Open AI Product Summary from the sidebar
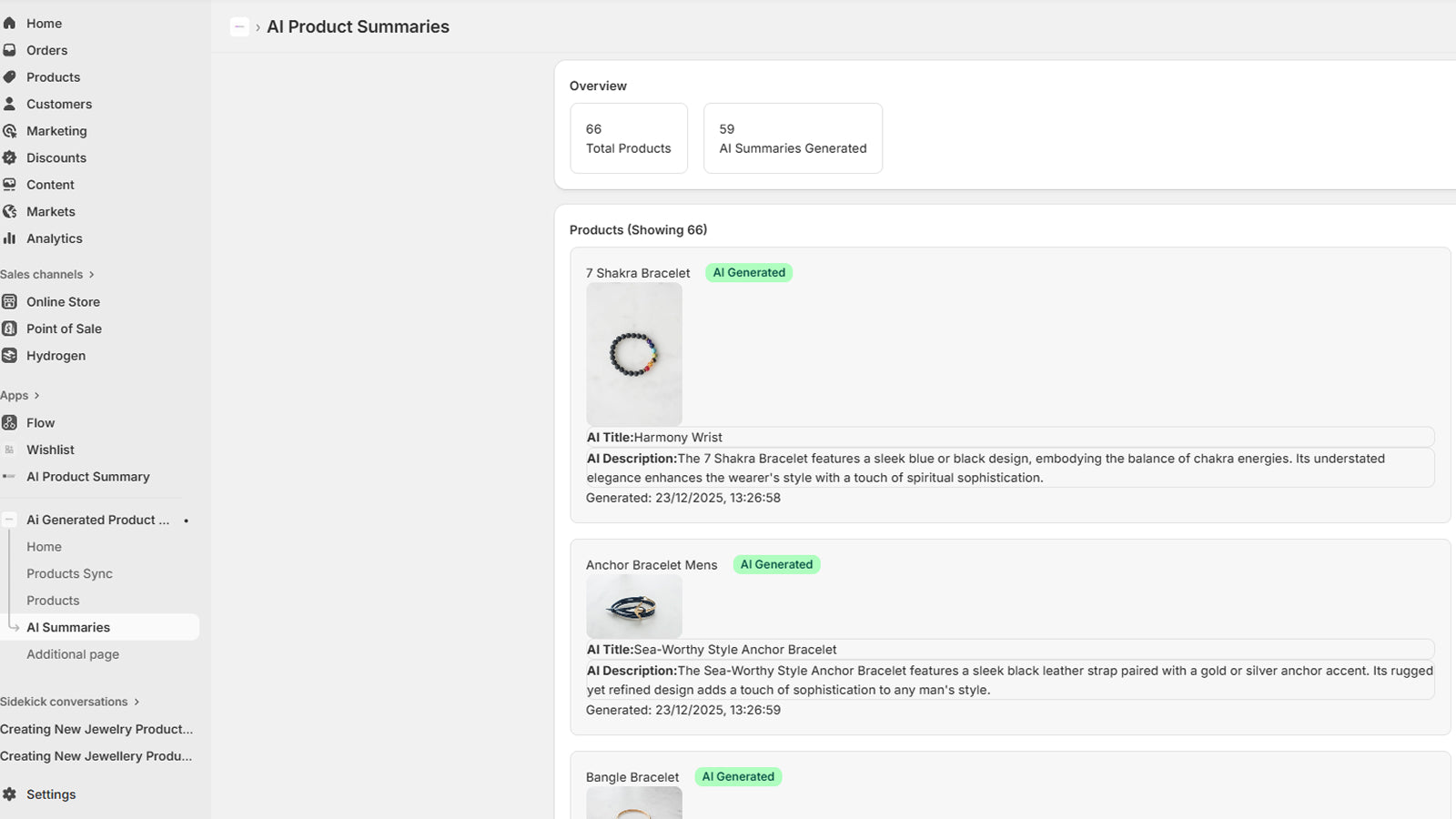Screen dimensions: 1456x819 [x=88, y=476]
